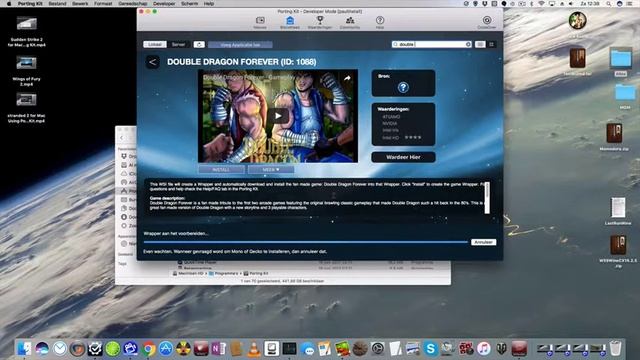Launch Google Chrome from the Dock
The image size is (640, 360).
click(149, 349)
